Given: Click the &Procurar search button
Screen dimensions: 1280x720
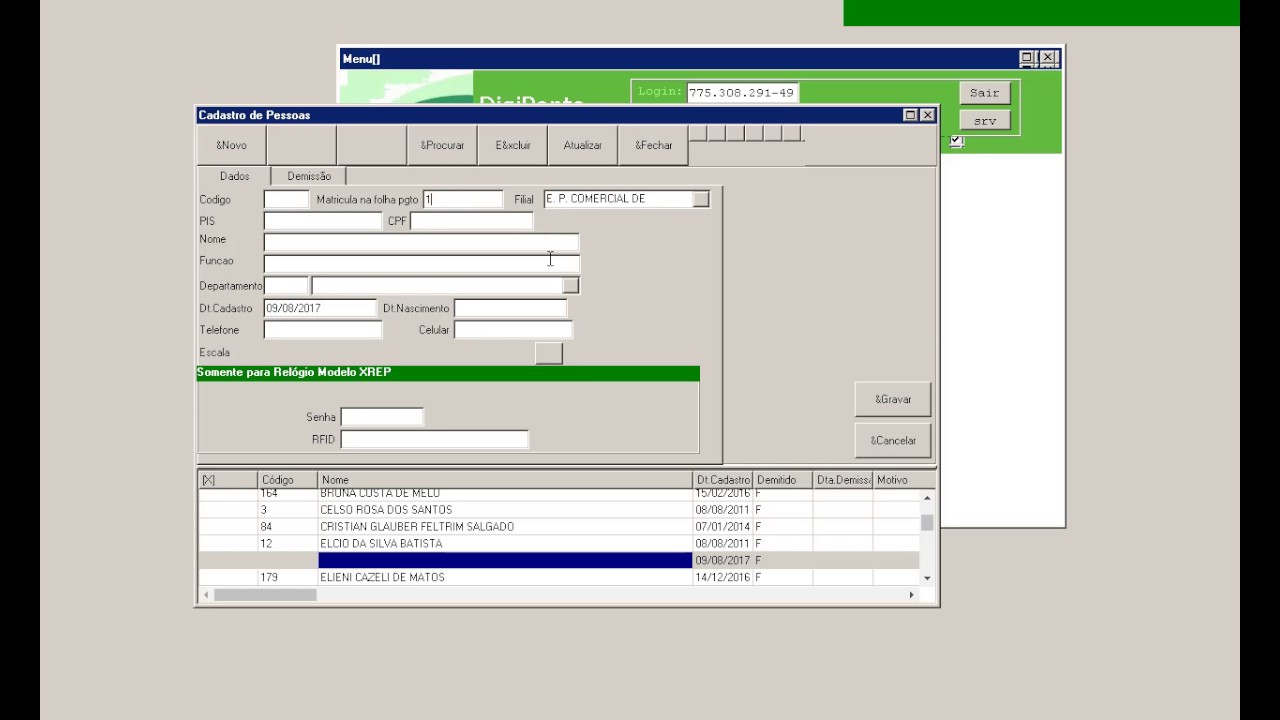Looking at the screenshot, I should point(442,145).
